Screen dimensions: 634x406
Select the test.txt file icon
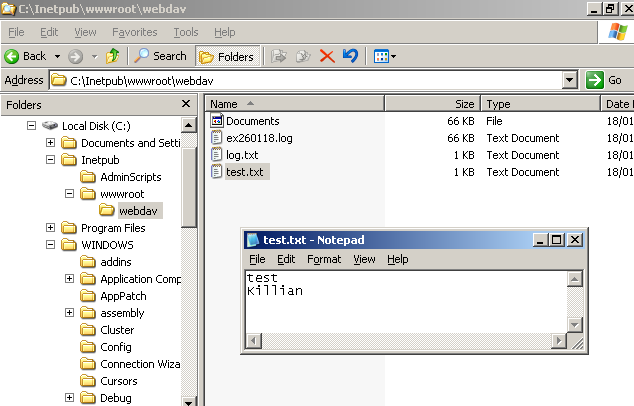click(217, 171)
